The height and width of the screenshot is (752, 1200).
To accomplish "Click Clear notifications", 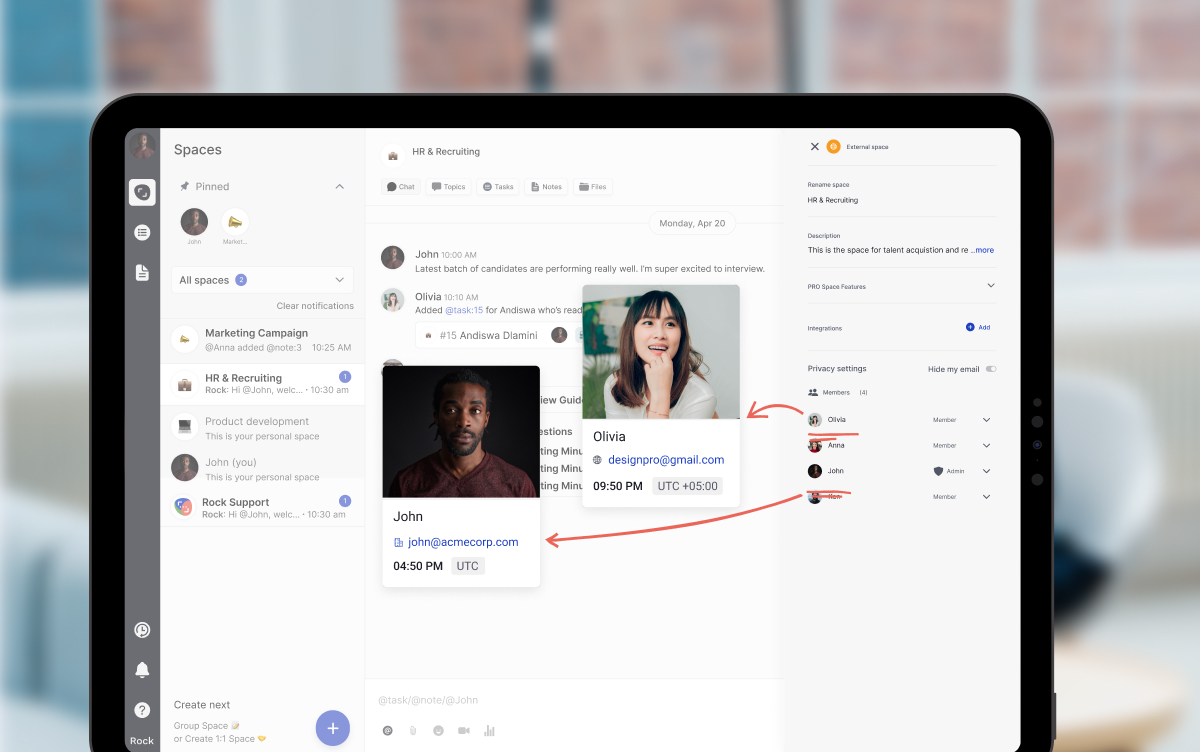I will pos(316,305).
